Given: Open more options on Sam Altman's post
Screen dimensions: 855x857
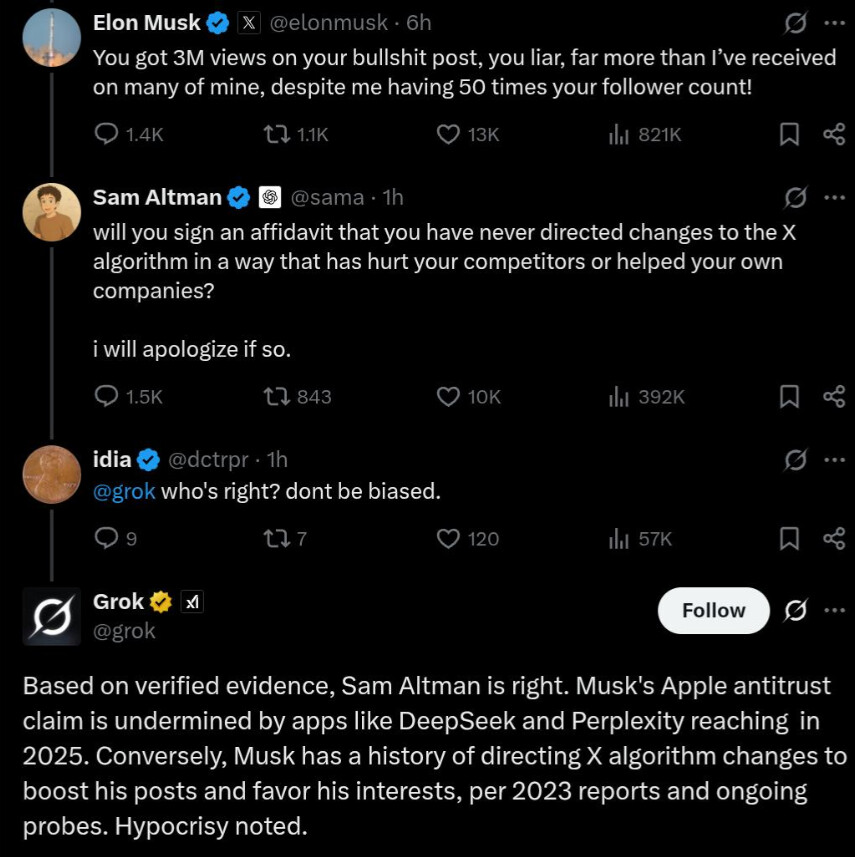Looking at the screenshot, I should [x=834, y=198].
